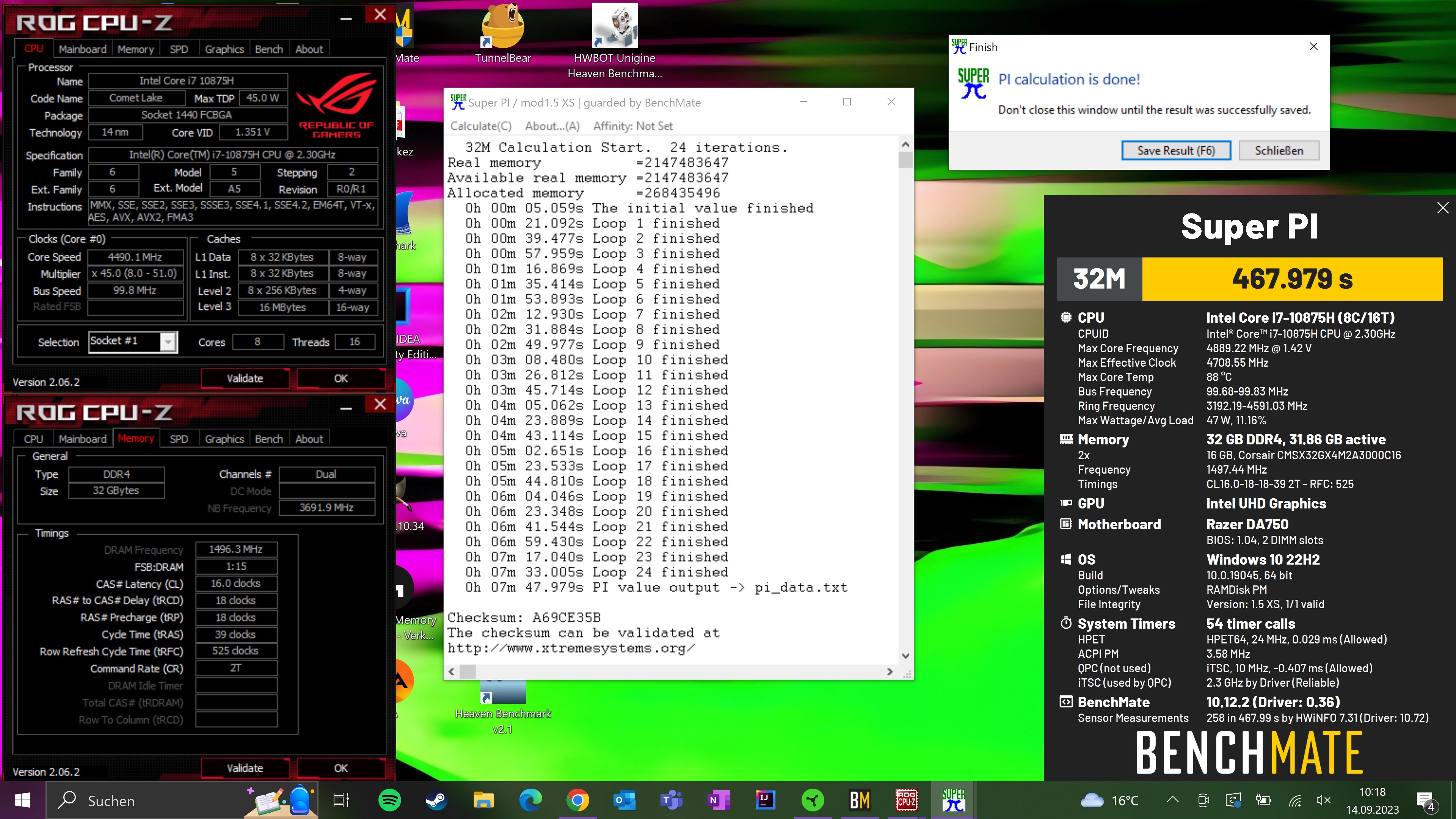This screenshot has height=819, width=1456.
Task: Open Affinity: Not Set menu in Super PI
Action: point(633,126)
